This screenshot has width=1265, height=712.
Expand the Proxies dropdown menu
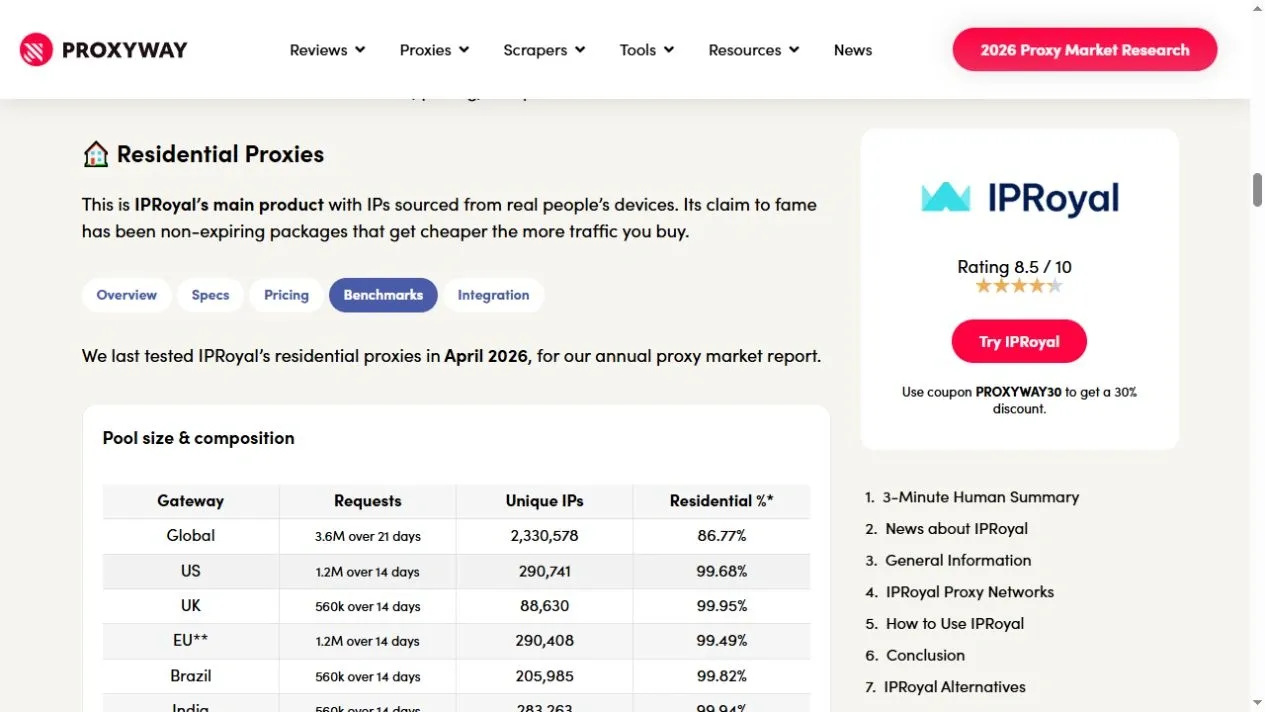coord(434,50)
